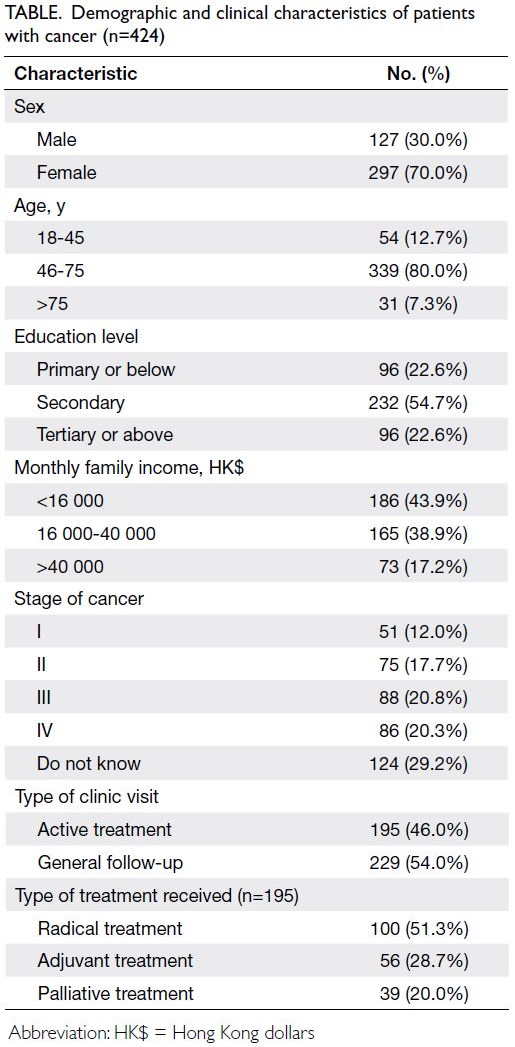Click the Sex category row
Image resolution: width=515 pixels, height=1047 pixels.
257,107
